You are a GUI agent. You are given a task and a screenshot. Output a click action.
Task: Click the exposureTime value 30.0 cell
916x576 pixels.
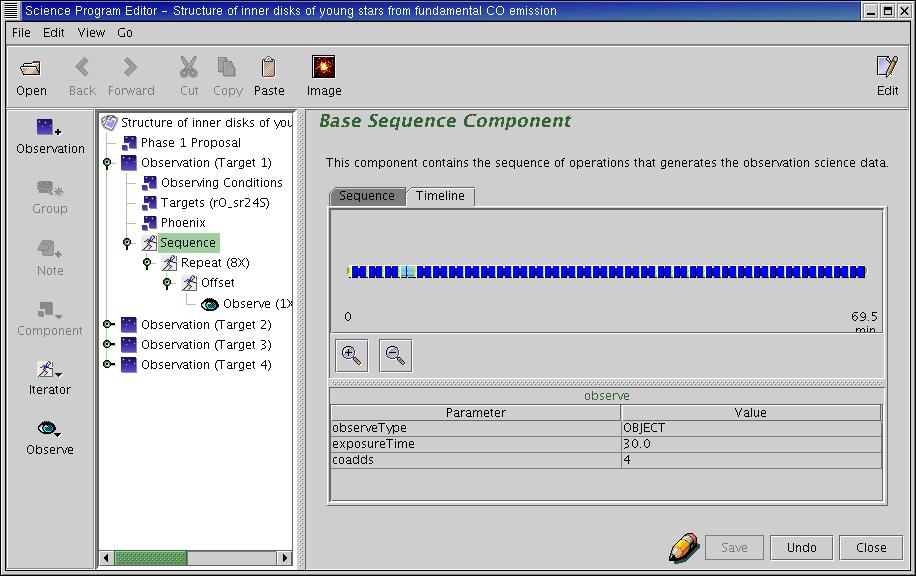pos(751,444)
